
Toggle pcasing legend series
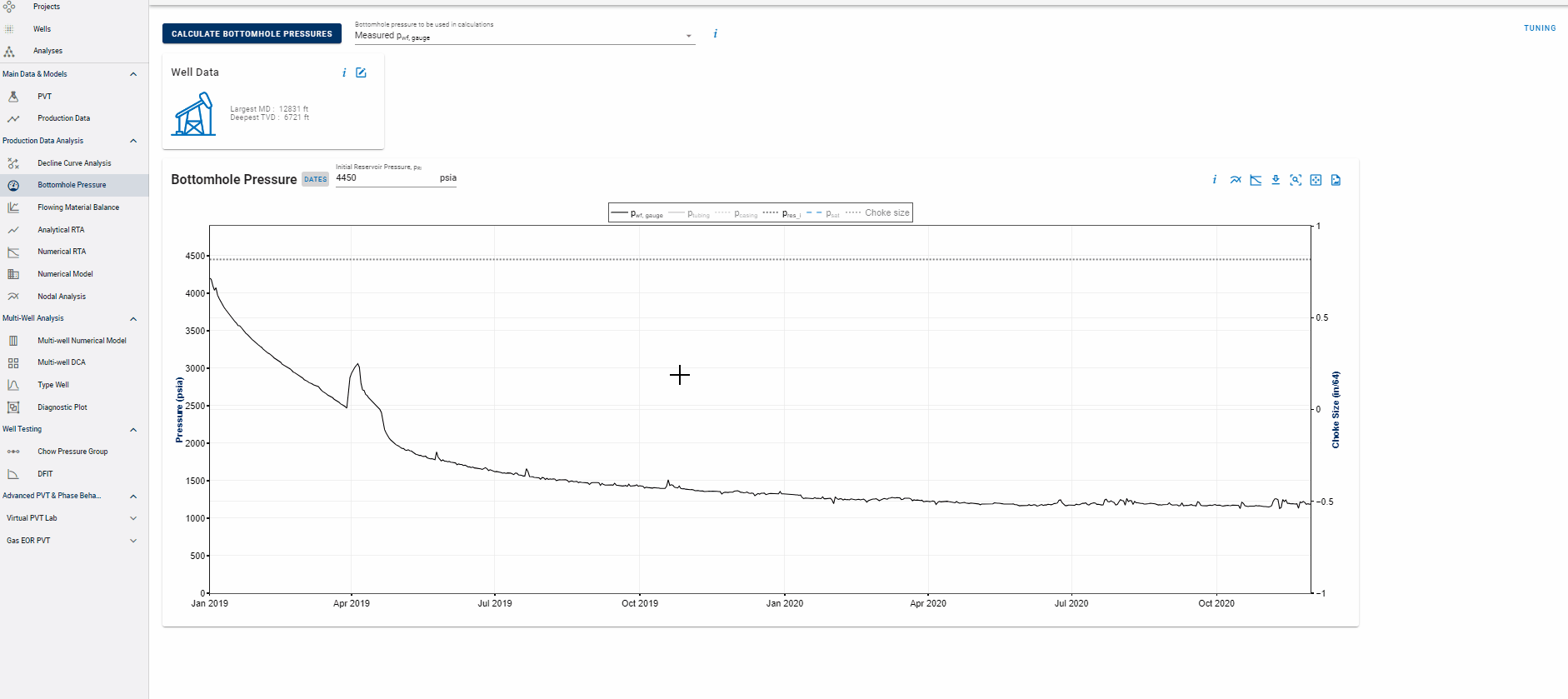click(737, 213)
